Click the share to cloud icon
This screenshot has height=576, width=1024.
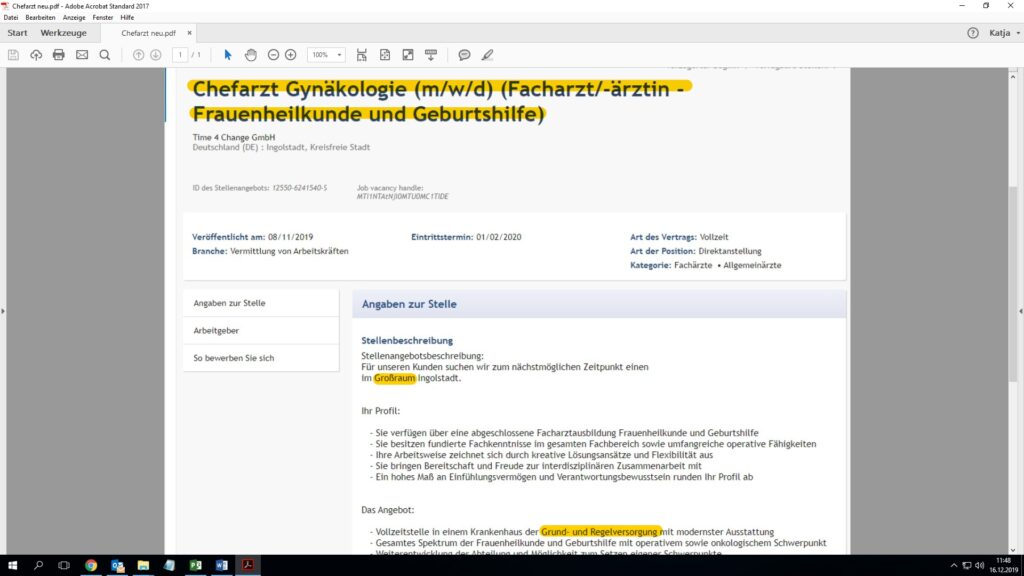(x=36, y=55)
